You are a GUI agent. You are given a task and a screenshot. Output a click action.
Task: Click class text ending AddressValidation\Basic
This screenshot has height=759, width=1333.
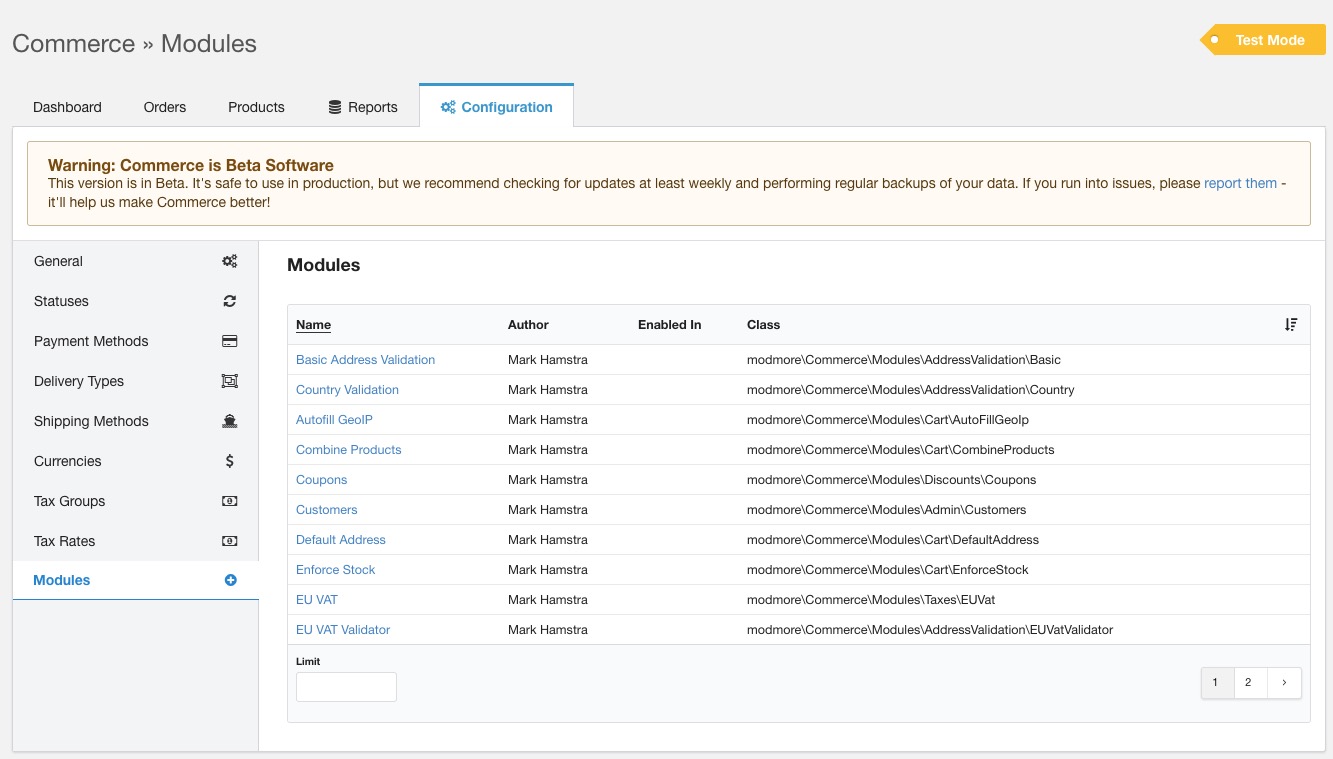(x=904, y=360)
